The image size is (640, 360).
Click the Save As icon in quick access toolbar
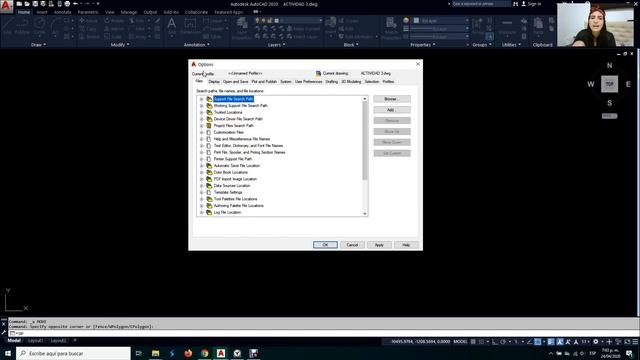tap(43, 4)
